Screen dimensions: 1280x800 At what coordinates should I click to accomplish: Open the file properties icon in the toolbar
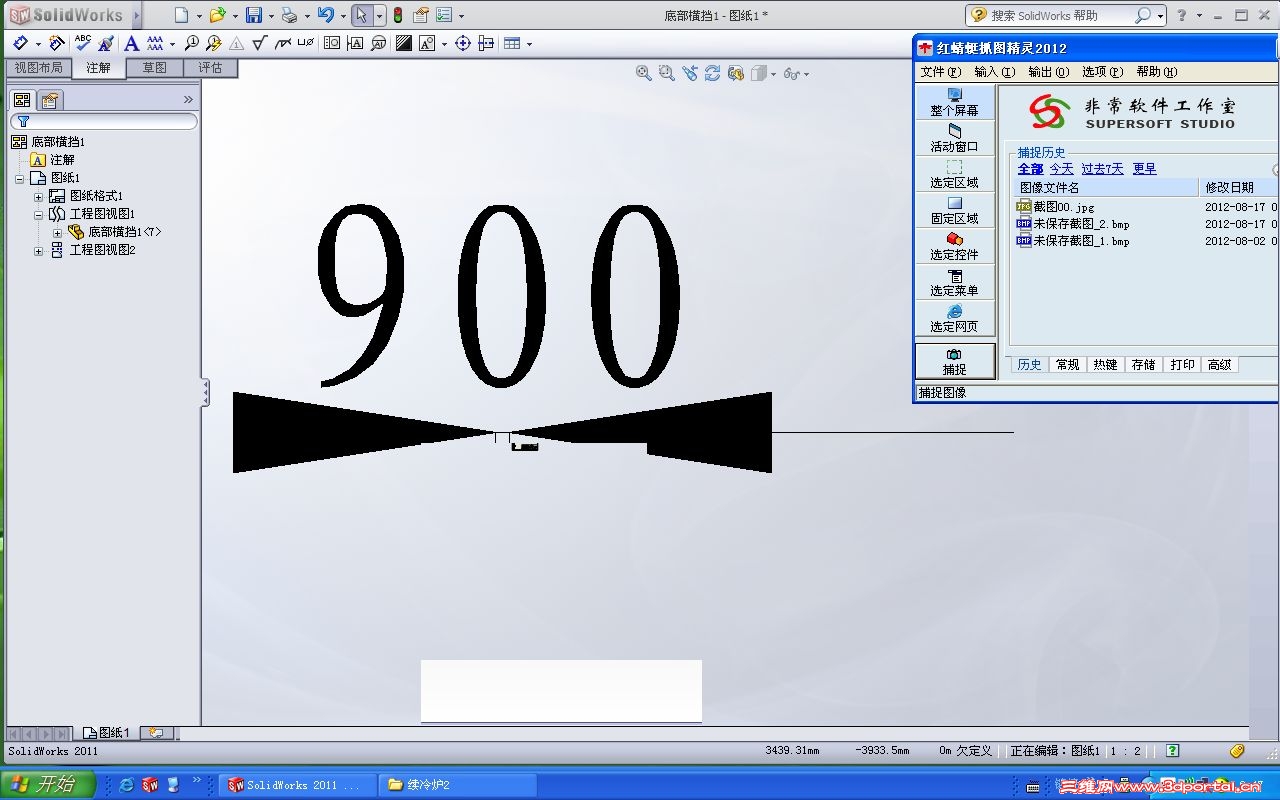coord(421,15)
